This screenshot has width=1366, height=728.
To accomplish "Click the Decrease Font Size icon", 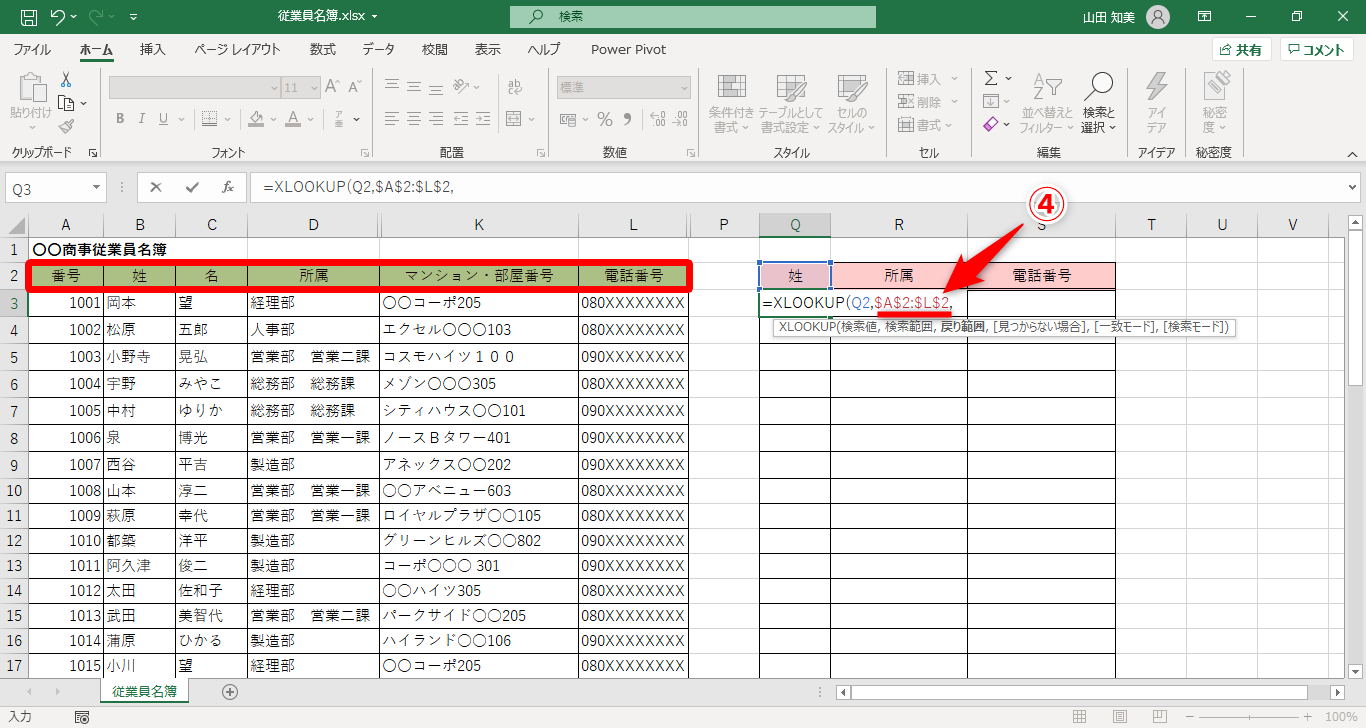I will (354, 88).
